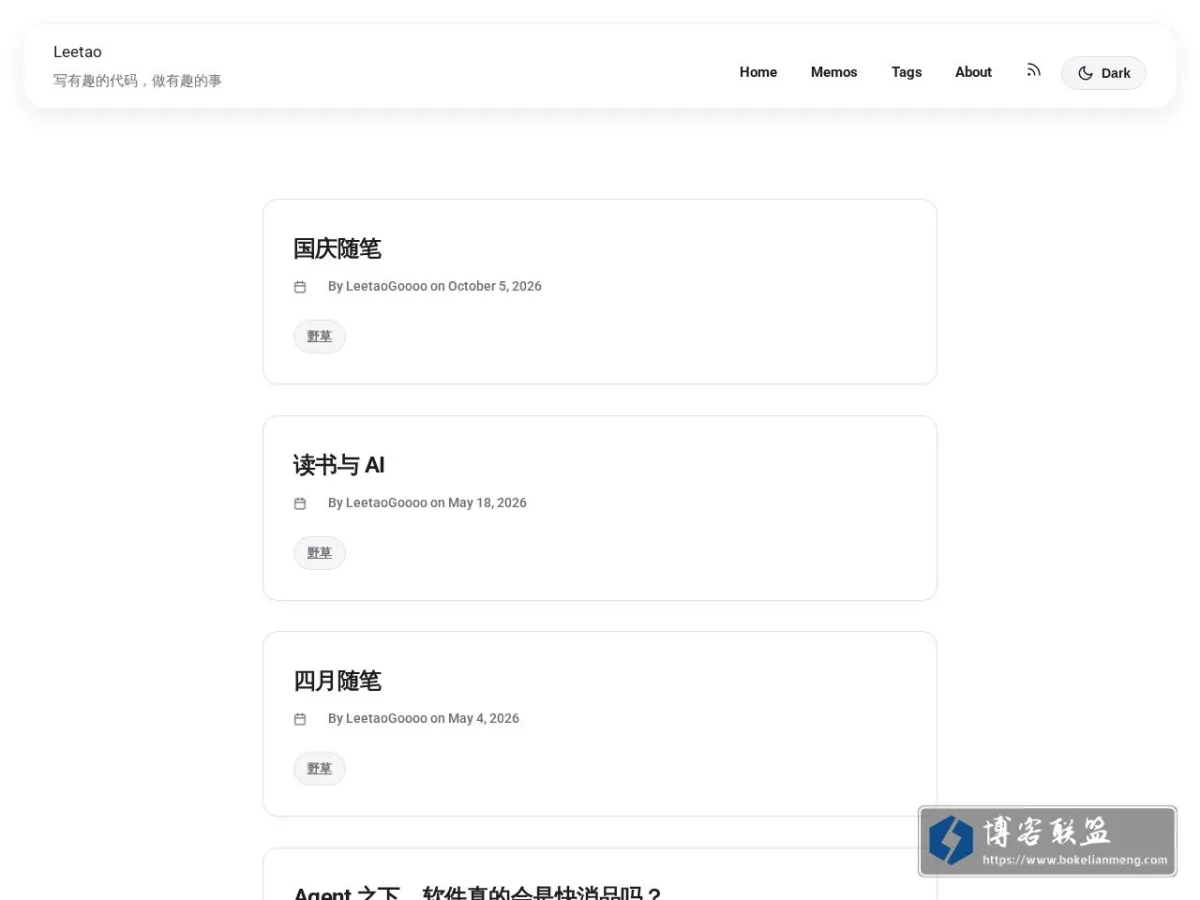Click byline dated May 18, 2026
1200x900 pixels.
[x=427, y=503]
